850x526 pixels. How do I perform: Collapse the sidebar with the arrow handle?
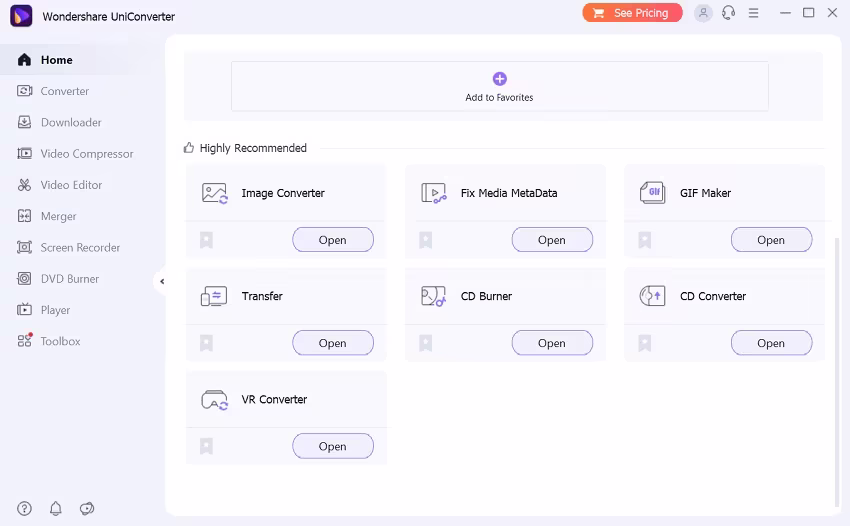coord(162,281)
